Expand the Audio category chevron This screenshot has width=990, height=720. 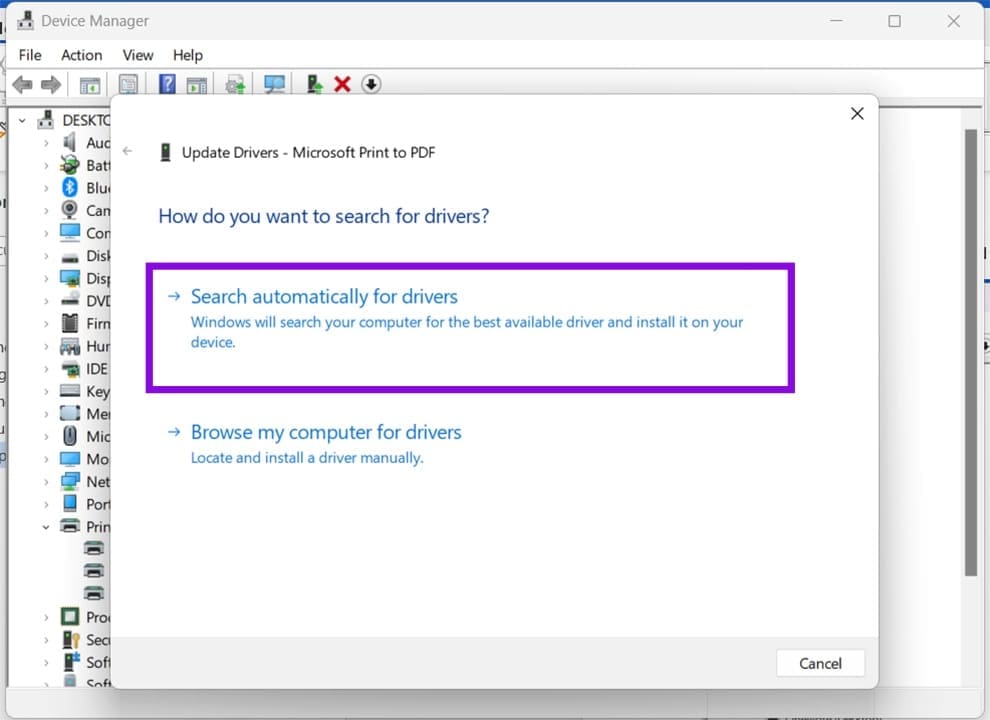(46, 143)
